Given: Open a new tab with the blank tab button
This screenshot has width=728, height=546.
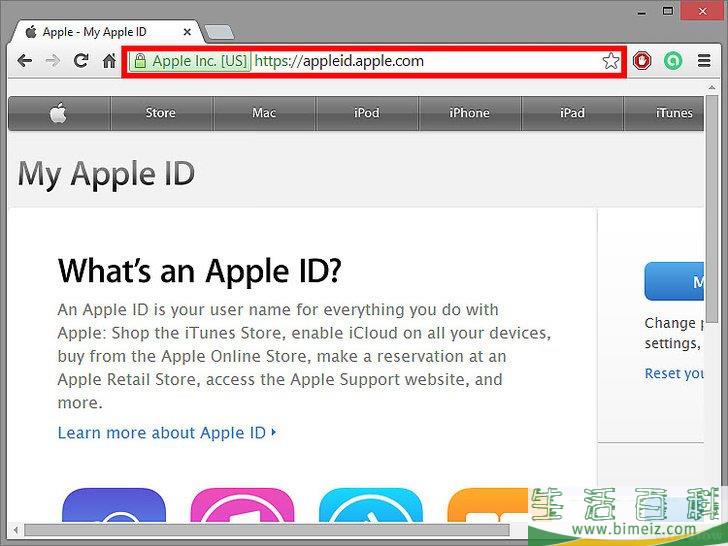Looking at the screenshot, I should (x=219, y=32).
